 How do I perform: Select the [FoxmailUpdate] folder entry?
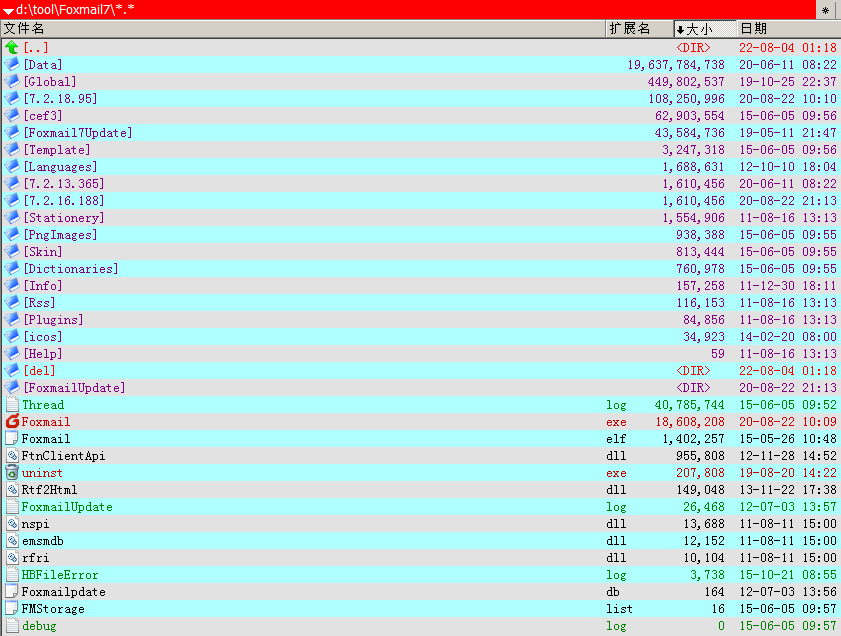pyautogui.click(x=74, y=388)
